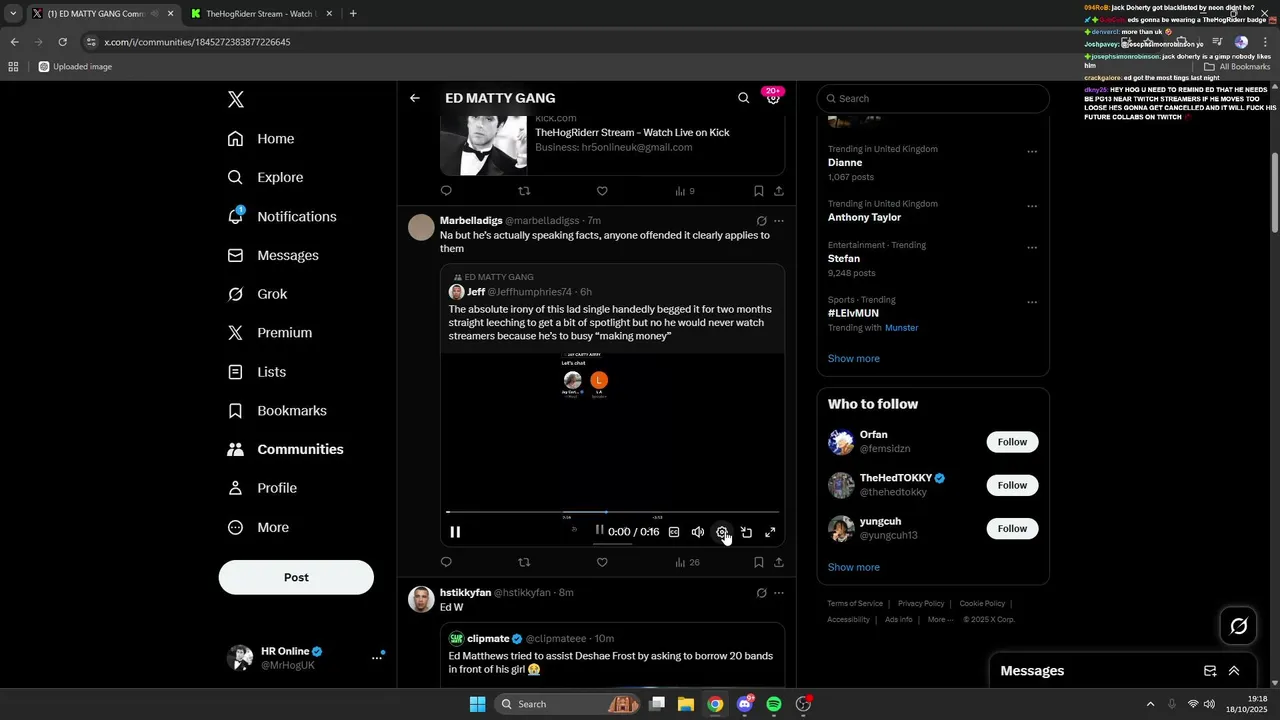Like the Marbelladigs post
Viewport: 1280px width, 720px height.
point(602,562)
